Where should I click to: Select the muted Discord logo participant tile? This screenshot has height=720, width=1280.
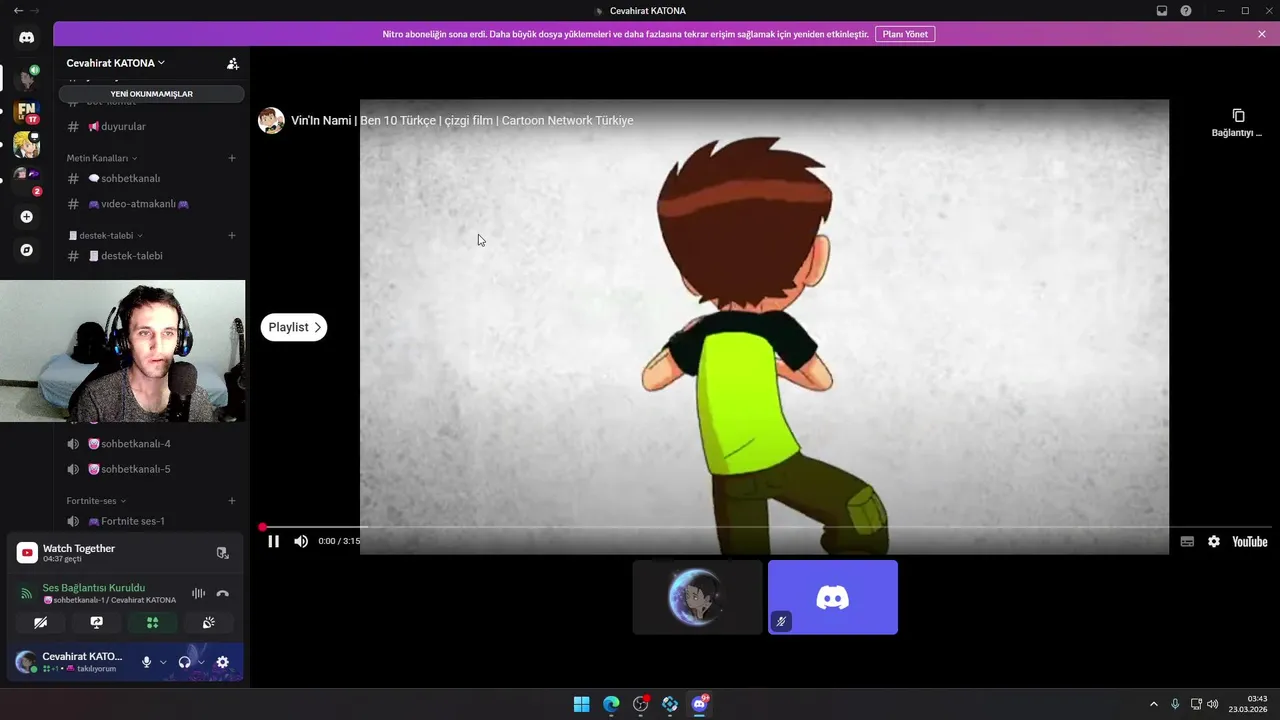833,597
